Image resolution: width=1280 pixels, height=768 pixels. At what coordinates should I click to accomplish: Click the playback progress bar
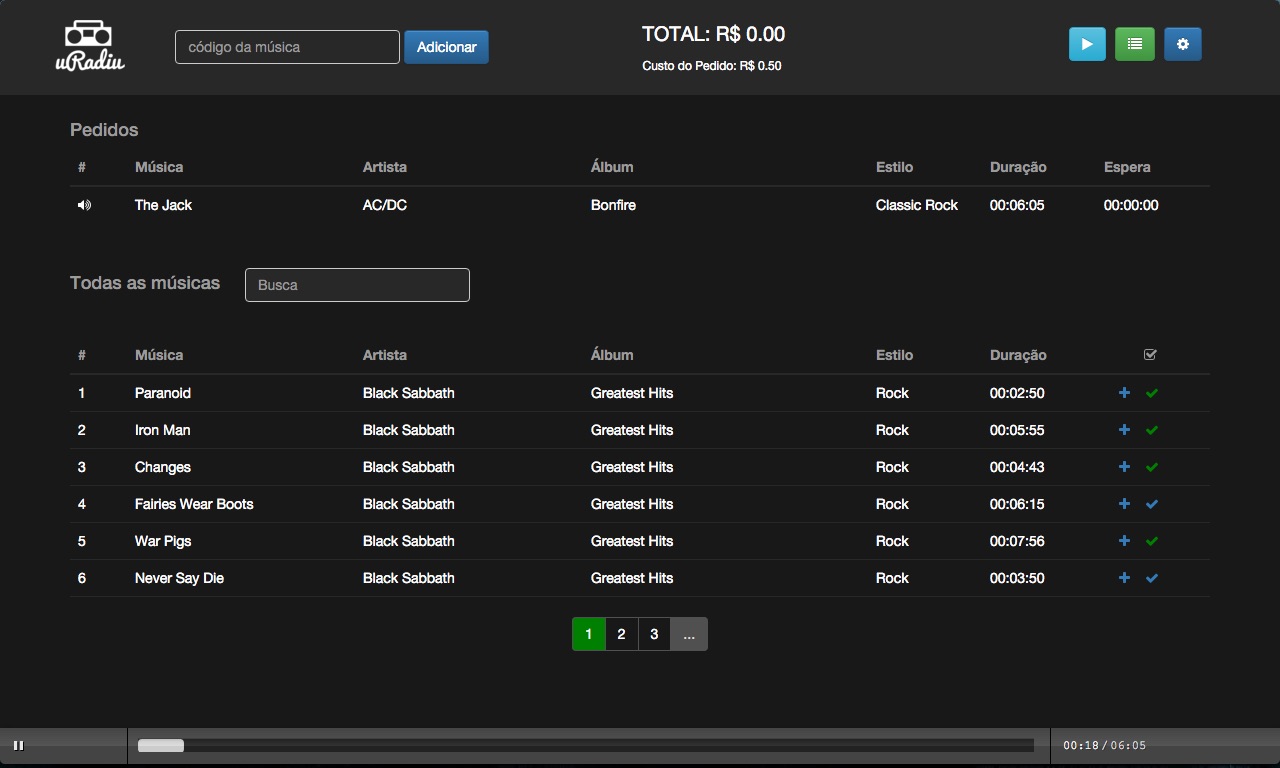(585, 745)
